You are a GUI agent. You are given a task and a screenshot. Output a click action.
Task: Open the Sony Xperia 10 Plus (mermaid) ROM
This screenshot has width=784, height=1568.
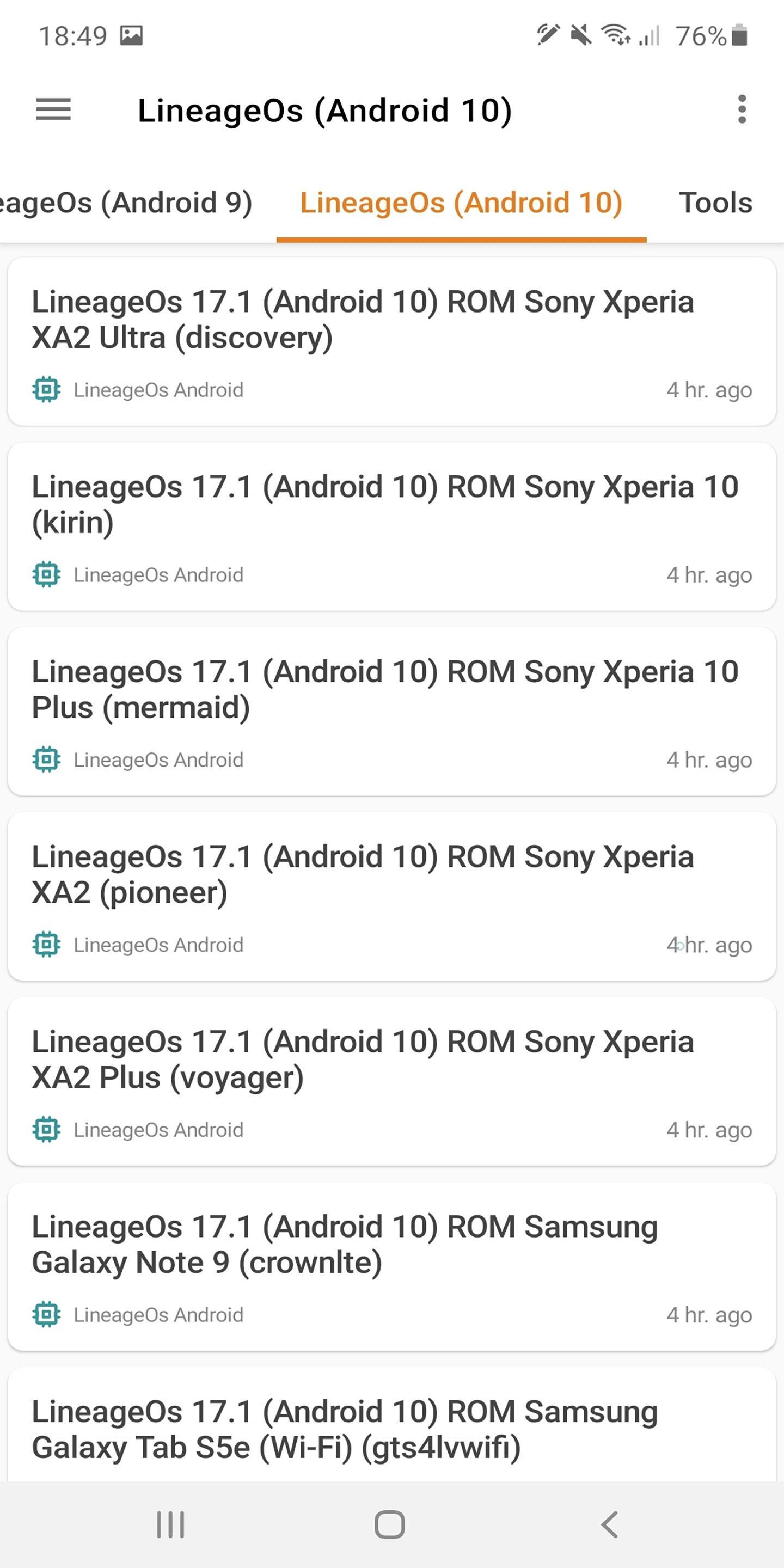click(385, 689)
